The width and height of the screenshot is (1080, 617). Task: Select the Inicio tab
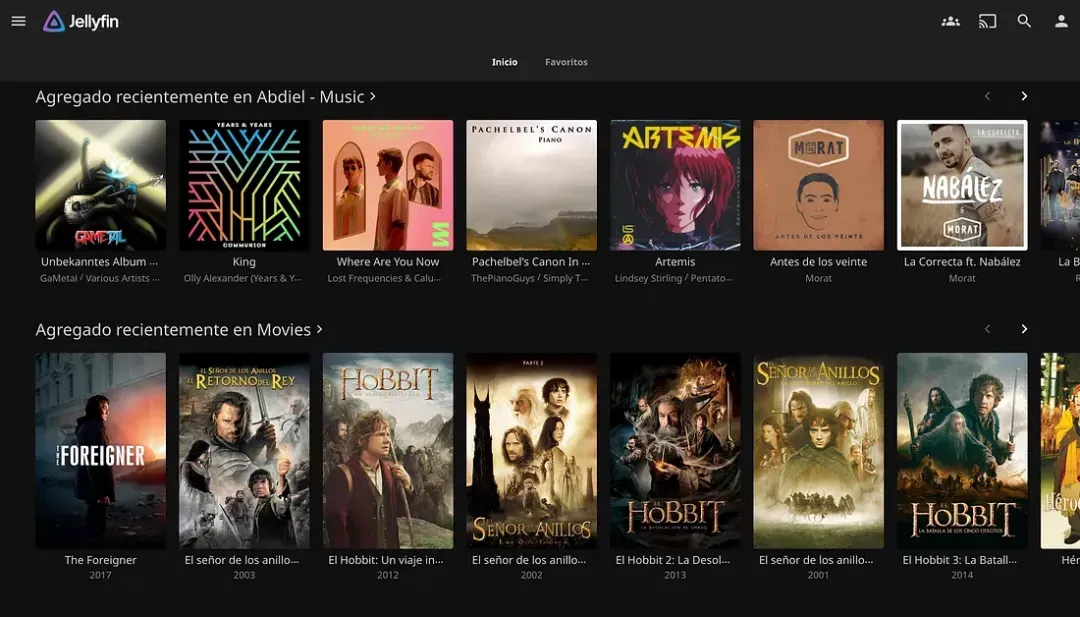coord(504,62)
